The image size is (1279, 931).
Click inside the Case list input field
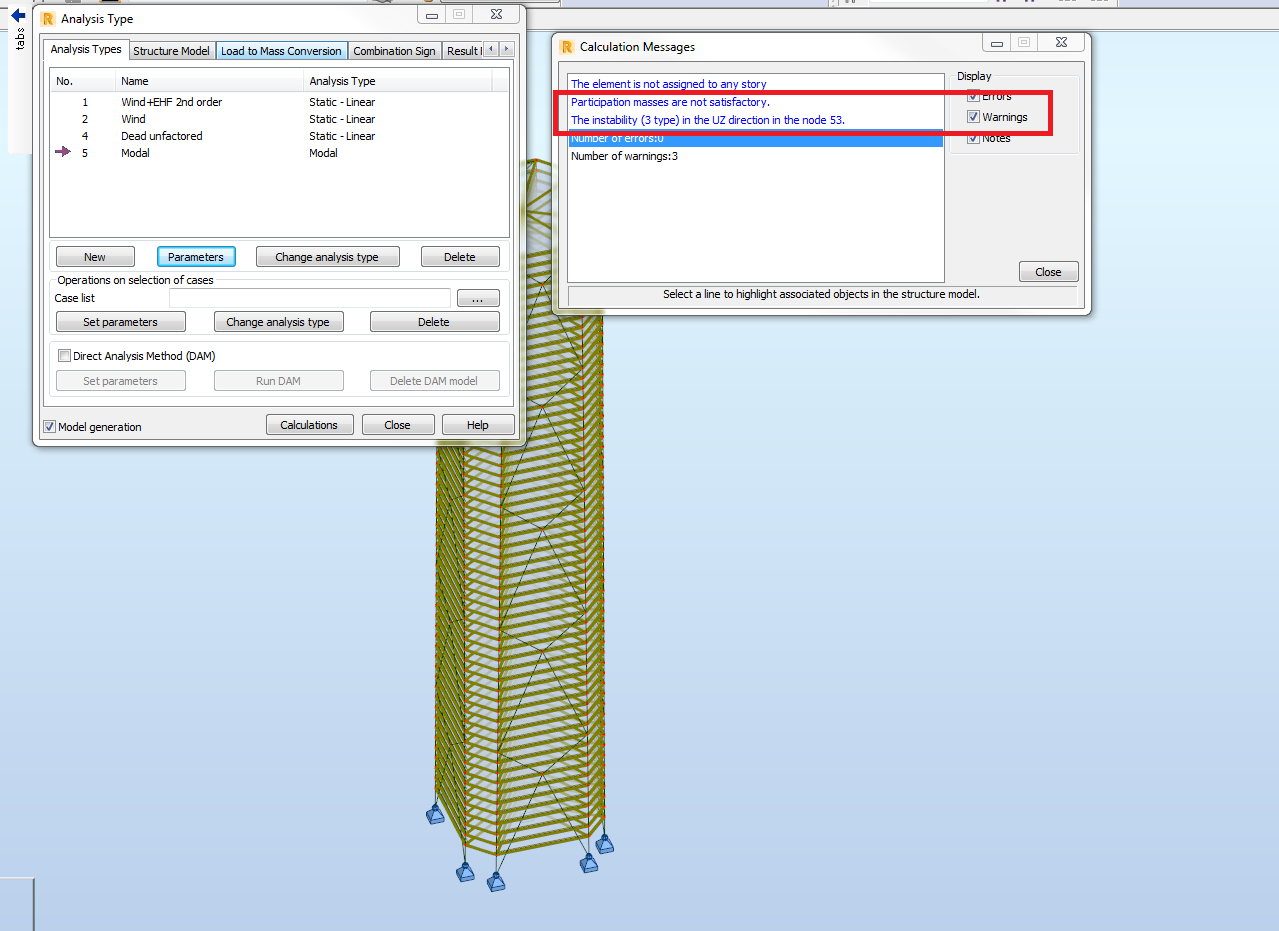[x=310, y=297]
